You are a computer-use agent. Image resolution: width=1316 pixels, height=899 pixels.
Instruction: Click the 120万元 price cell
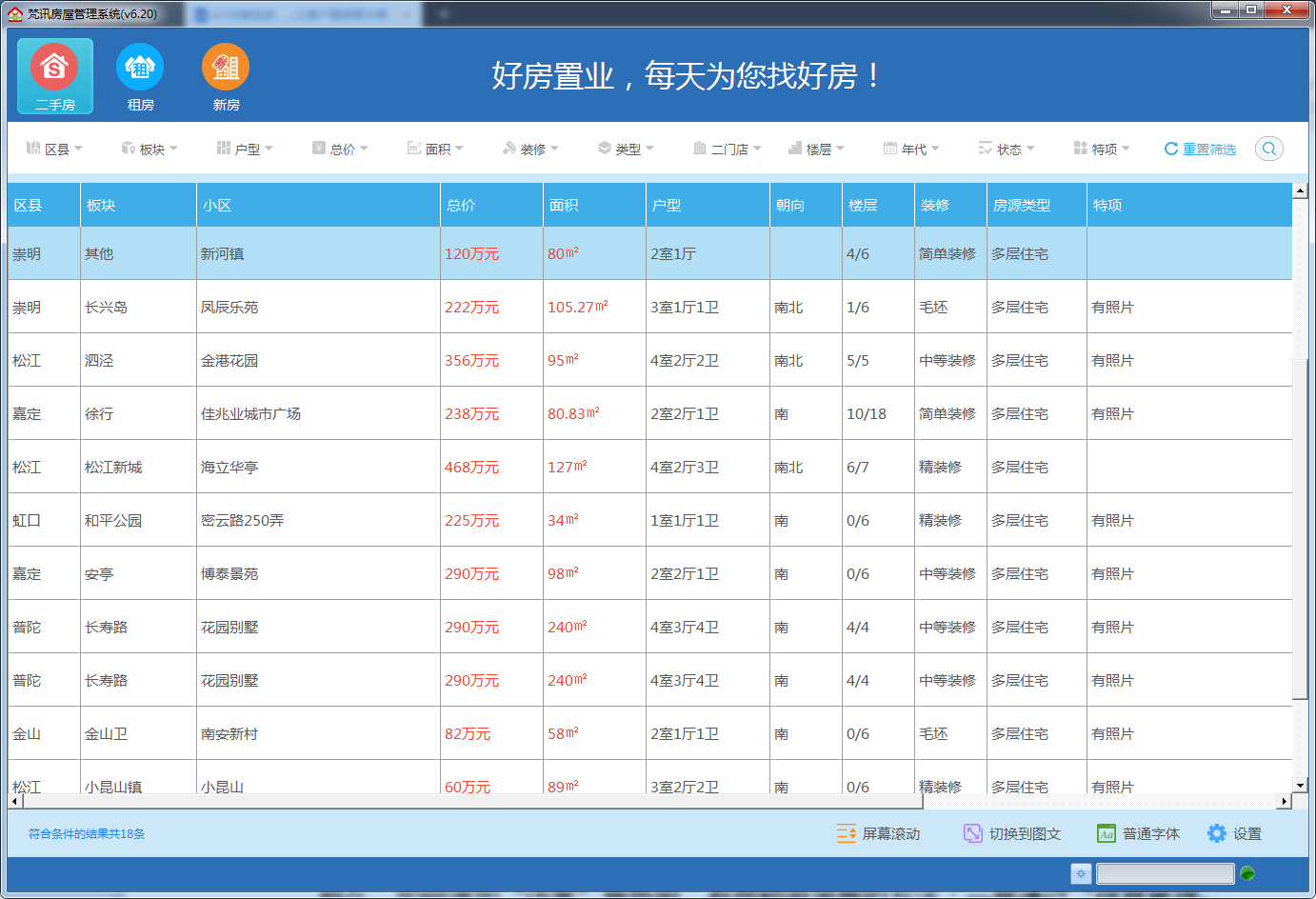tap(491, 253)
